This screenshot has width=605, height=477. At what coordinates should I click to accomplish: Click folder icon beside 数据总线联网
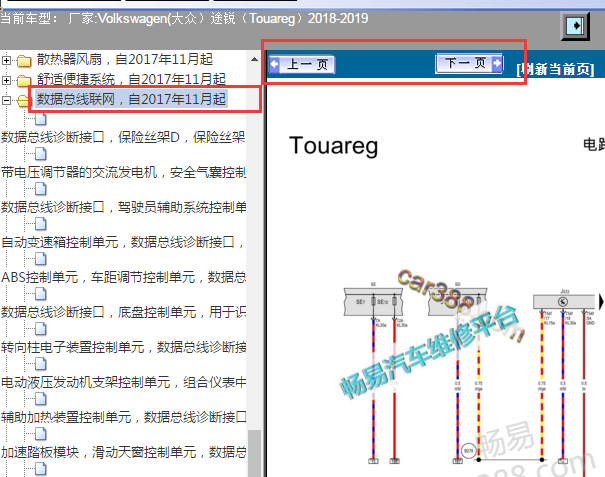tap(24, 100)
